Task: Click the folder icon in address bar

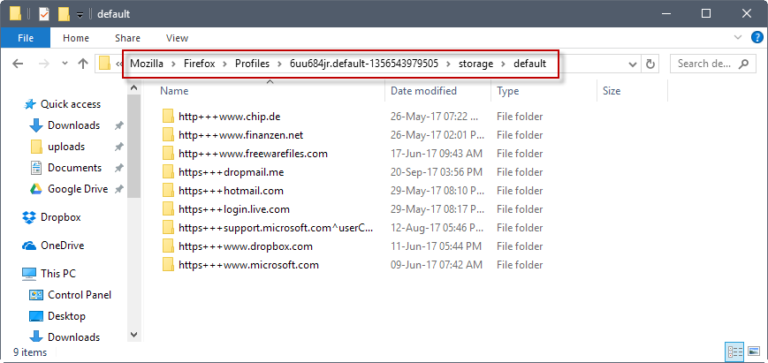Action: [x=104, y=64]
